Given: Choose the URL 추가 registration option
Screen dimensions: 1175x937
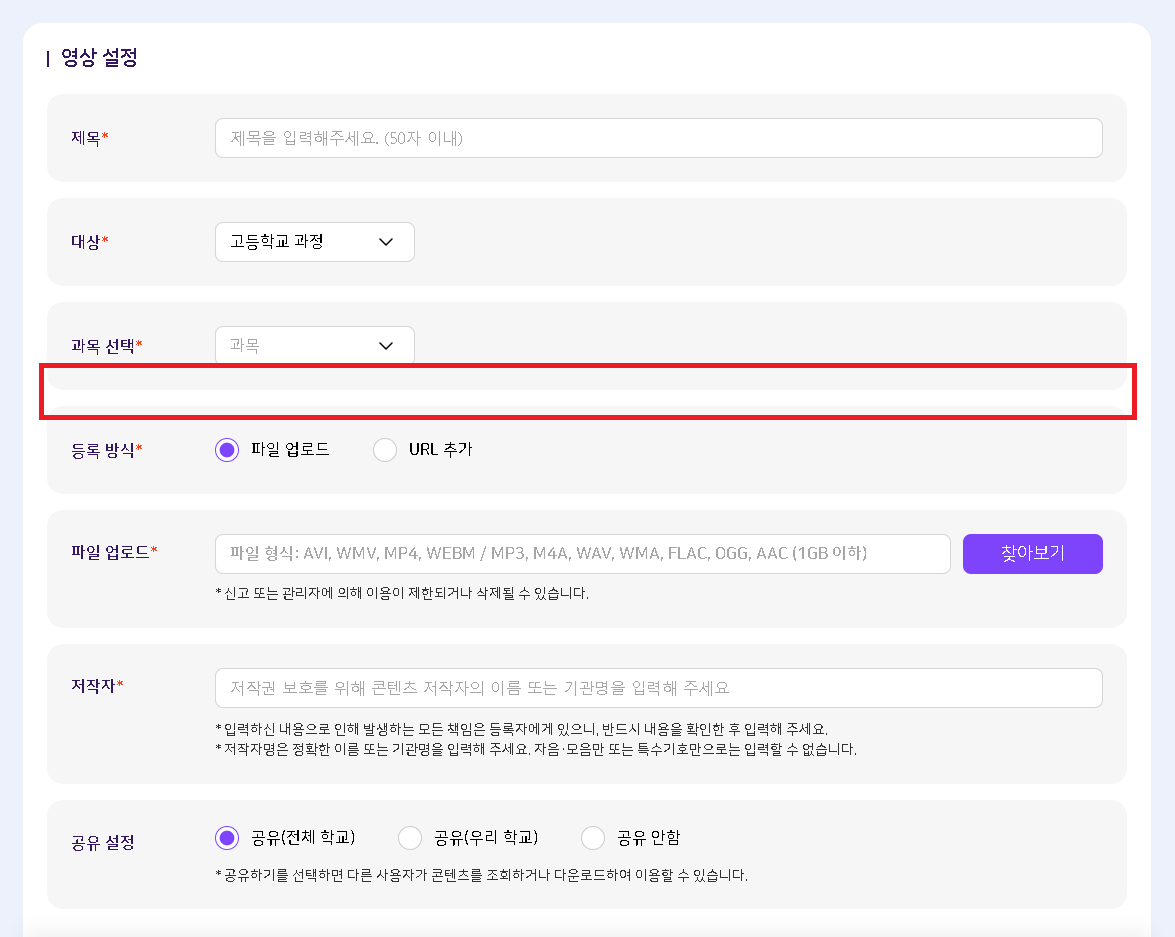Looking at the screenshot, I should pyautogui.click(x=385, y=450).
